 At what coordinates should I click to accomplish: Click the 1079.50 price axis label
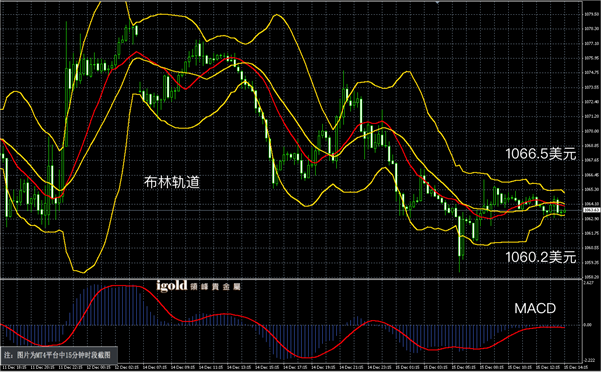590,14
